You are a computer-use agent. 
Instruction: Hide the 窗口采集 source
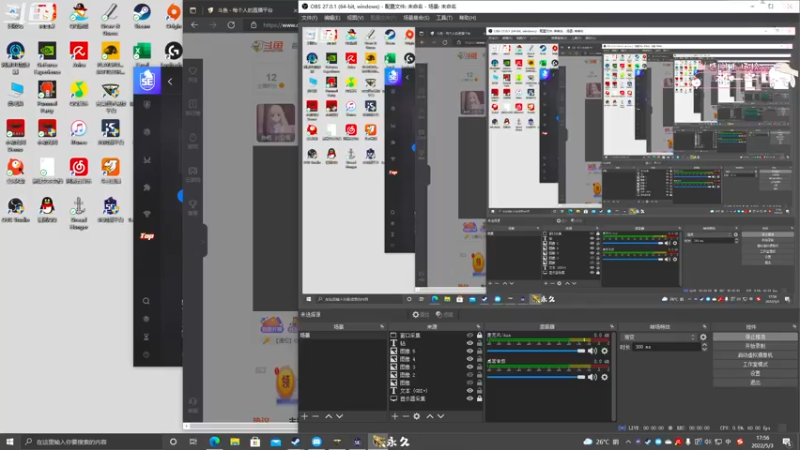click(470, 335)
